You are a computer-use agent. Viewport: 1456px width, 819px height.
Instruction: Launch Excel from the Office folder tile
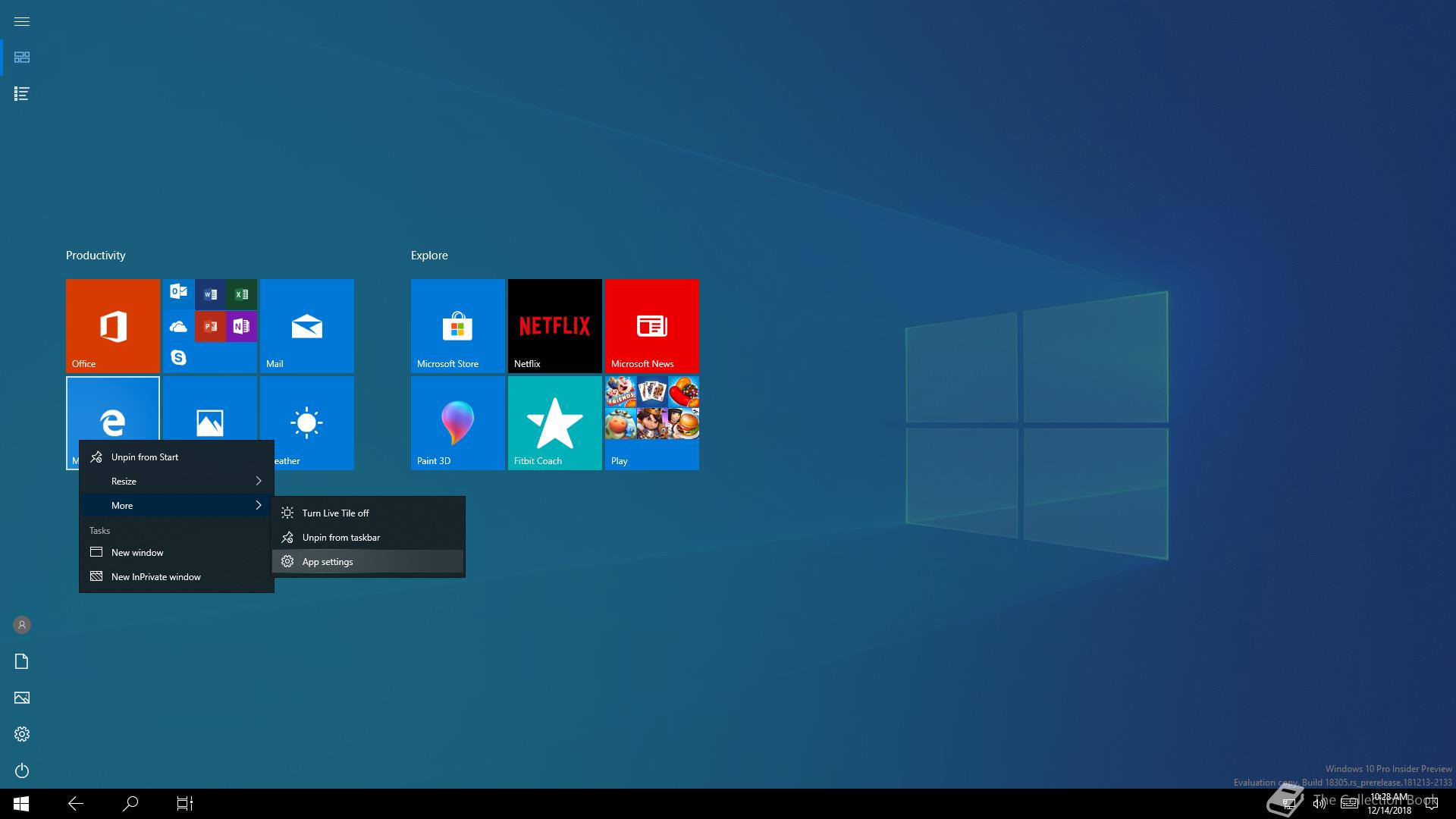pos(241,293)
